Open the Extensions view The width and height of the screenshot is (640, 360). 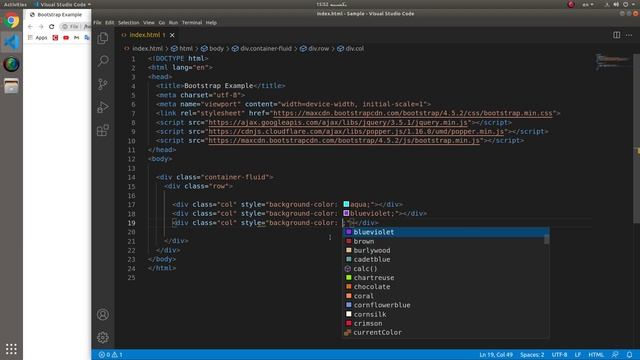click(x=103, y=131)
